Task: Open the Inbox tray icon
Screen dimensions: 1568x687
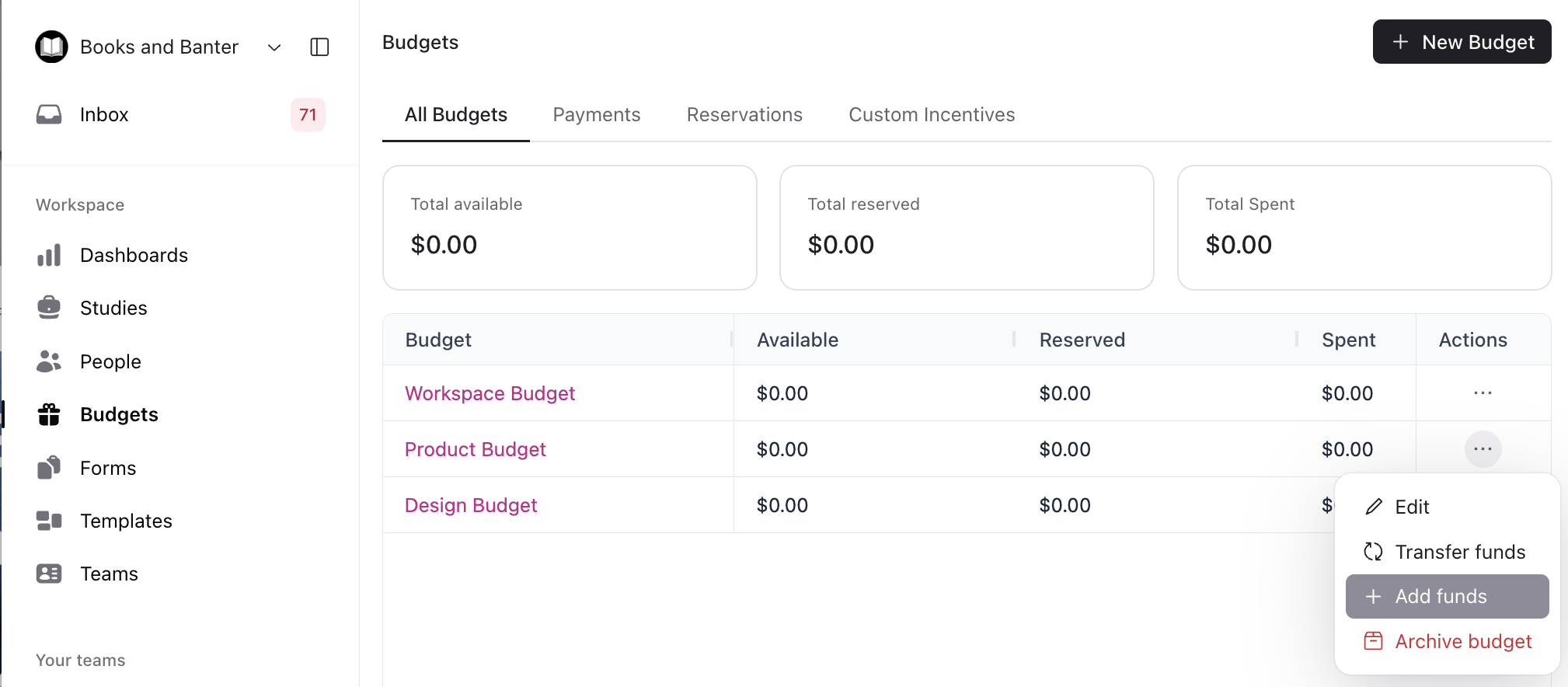Action: (49, 115)
